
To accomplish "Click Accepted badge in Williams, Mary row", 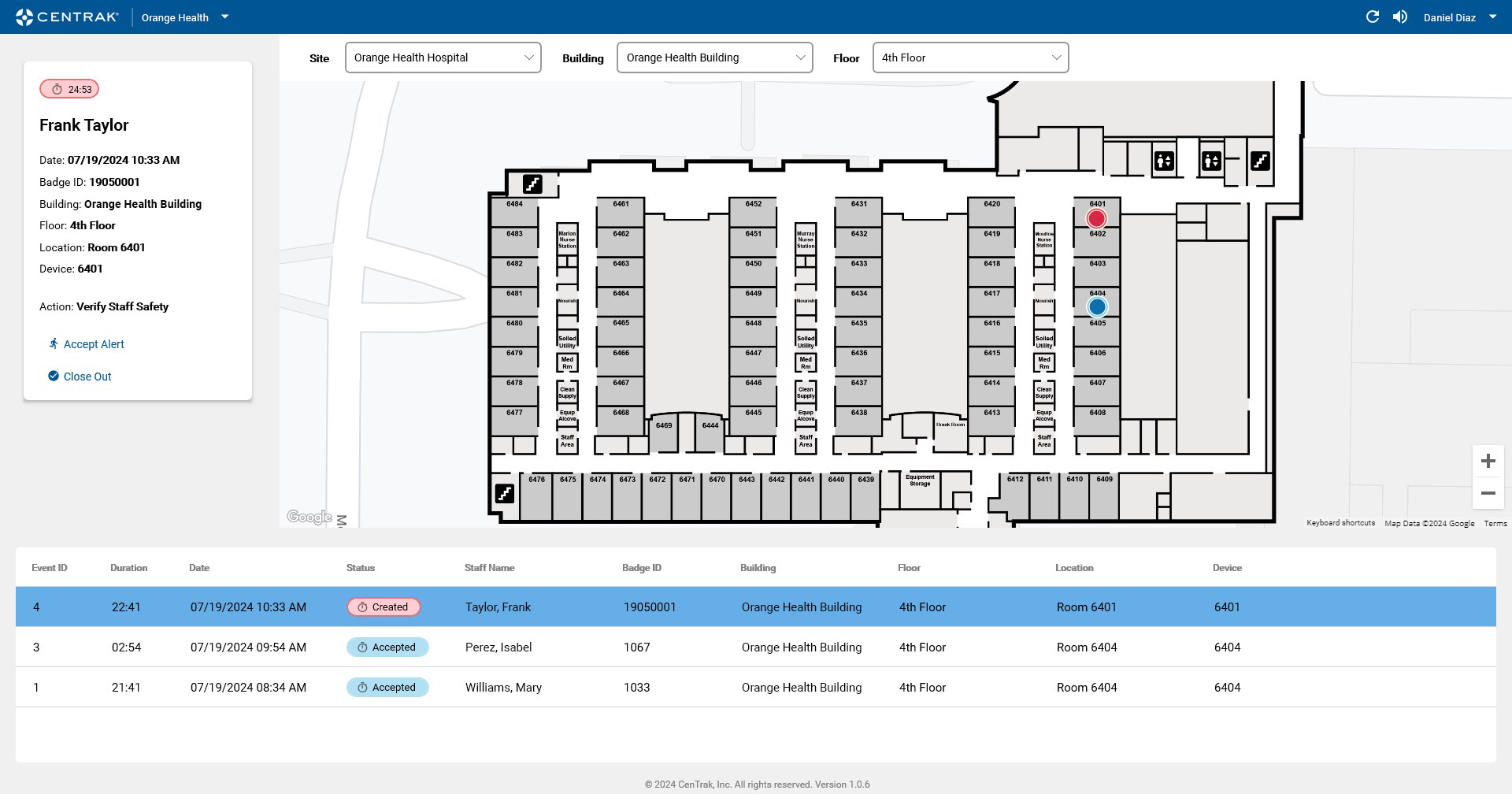I will click(x=387, y=688).
